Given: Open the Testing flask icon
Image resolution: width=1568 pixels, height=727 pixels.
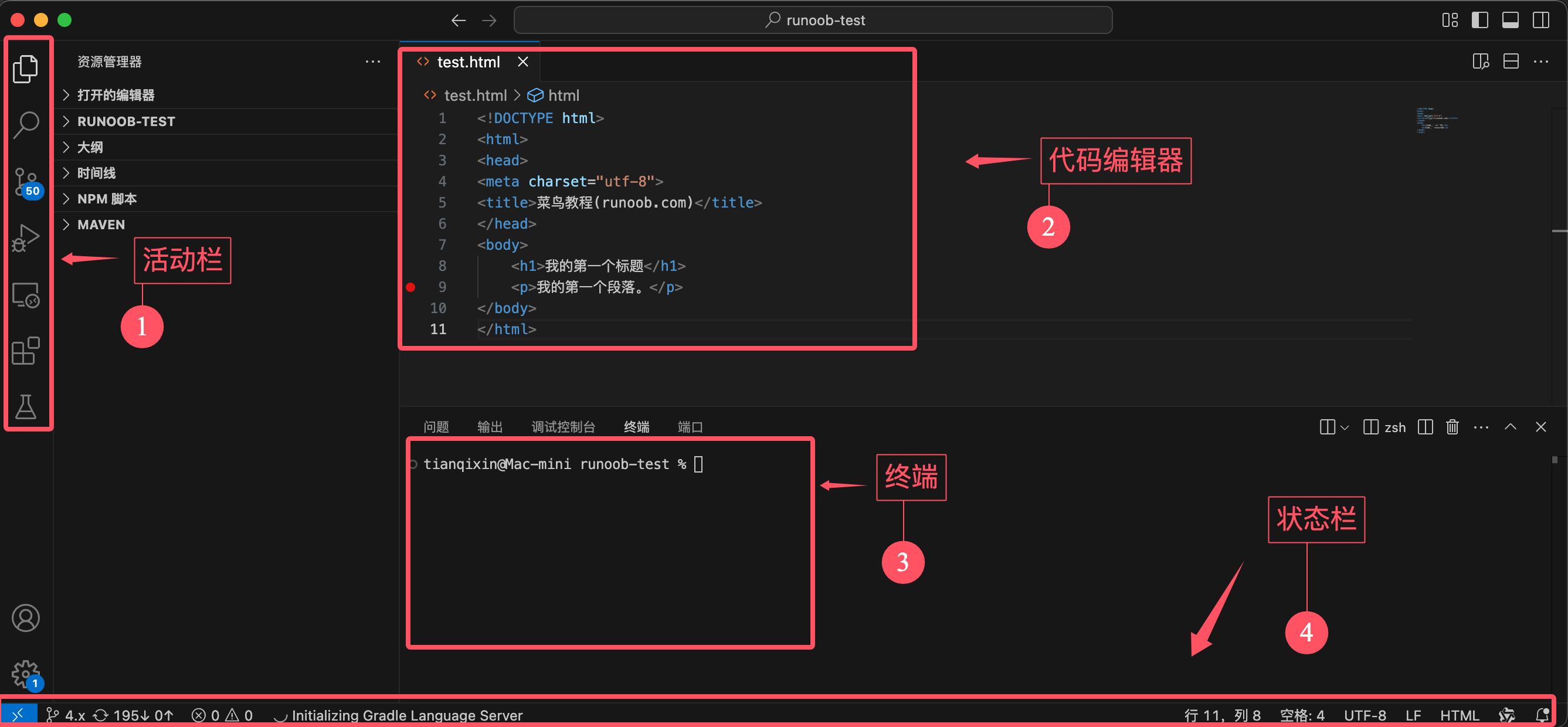Looking at the screenshot, I should click(26, 407).
